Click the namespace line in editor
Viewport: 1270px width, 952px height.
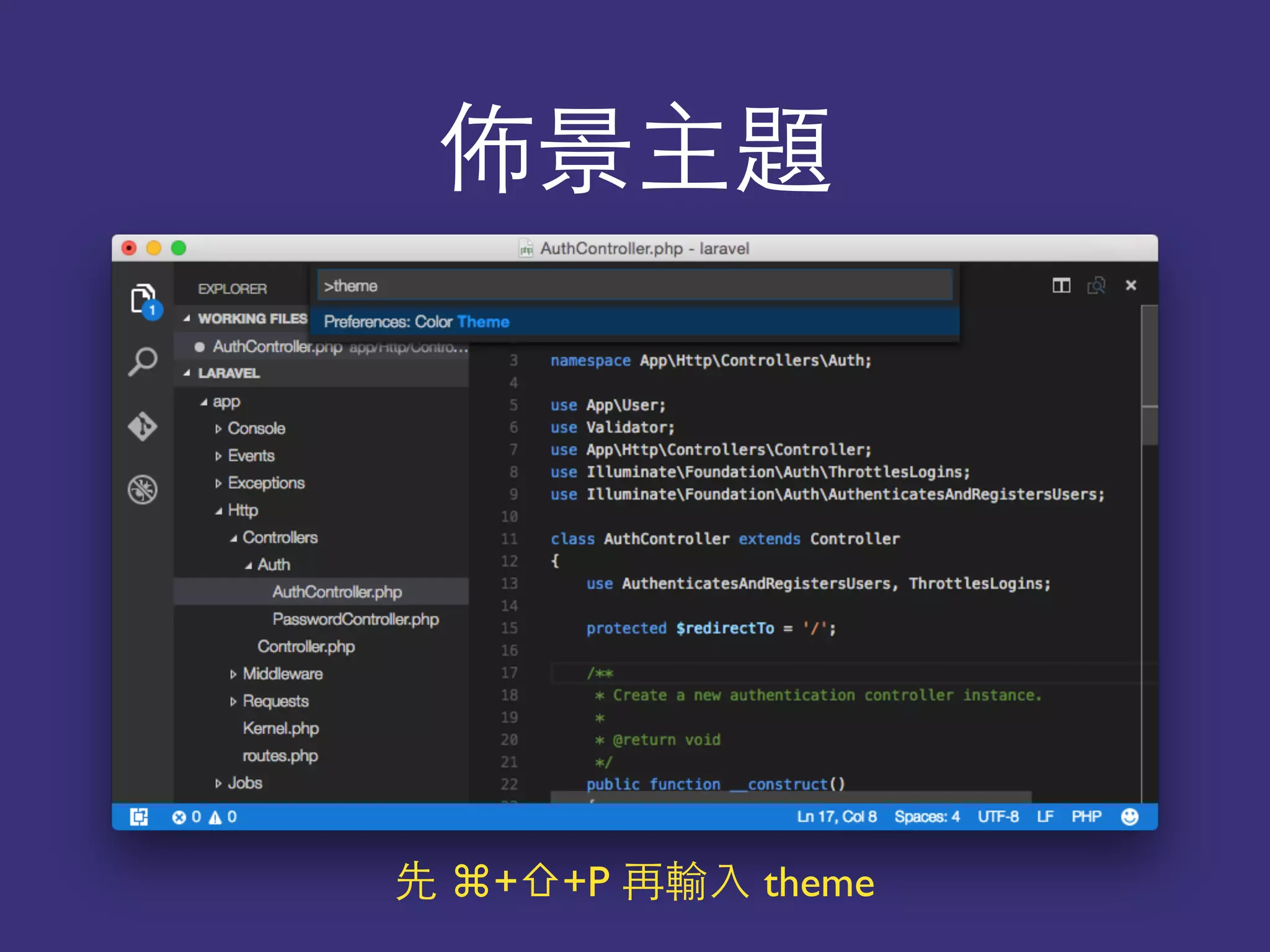711,361
